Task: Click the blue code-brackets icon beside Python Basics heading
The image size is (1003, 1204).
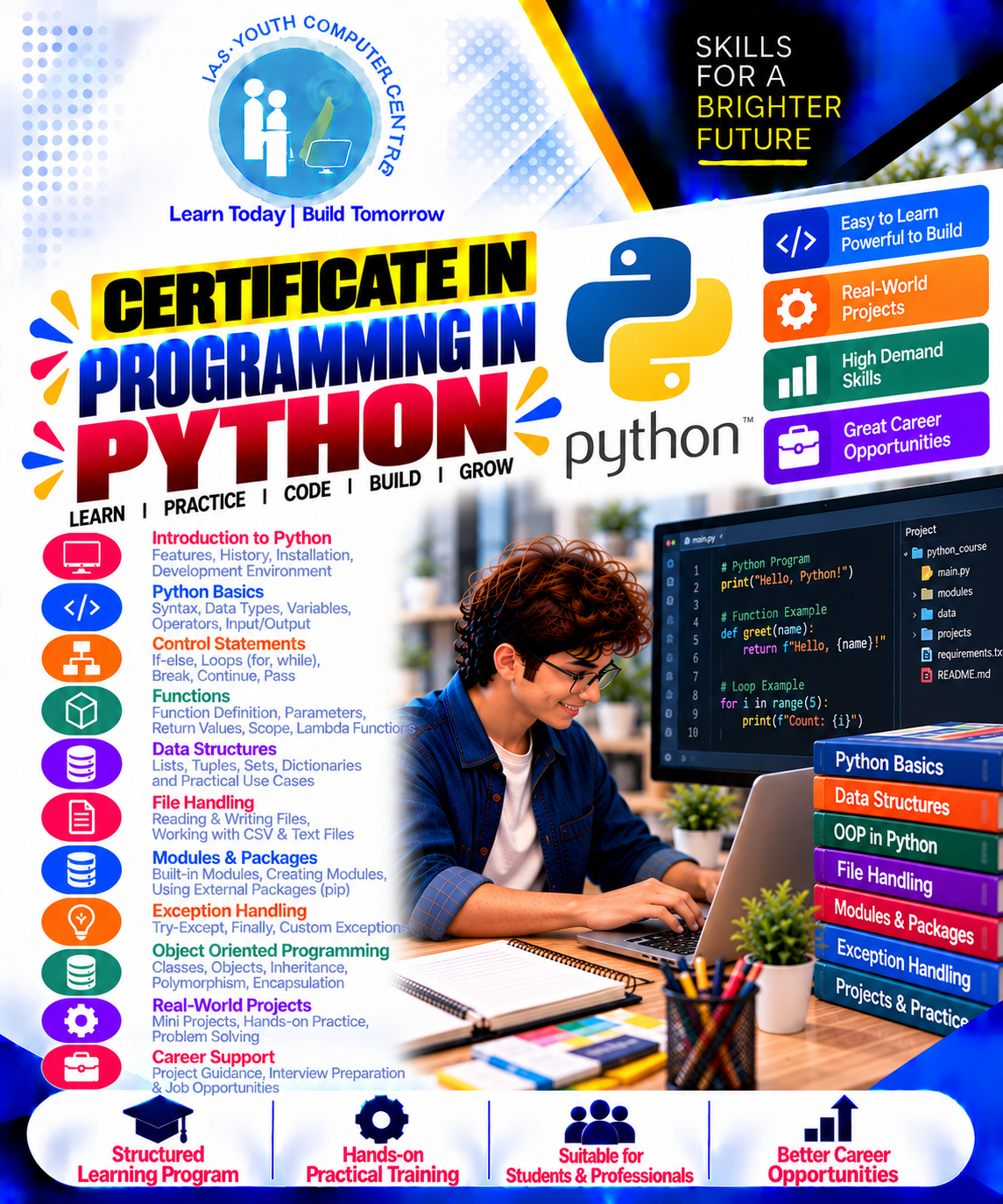Action: tap(81, 607)
